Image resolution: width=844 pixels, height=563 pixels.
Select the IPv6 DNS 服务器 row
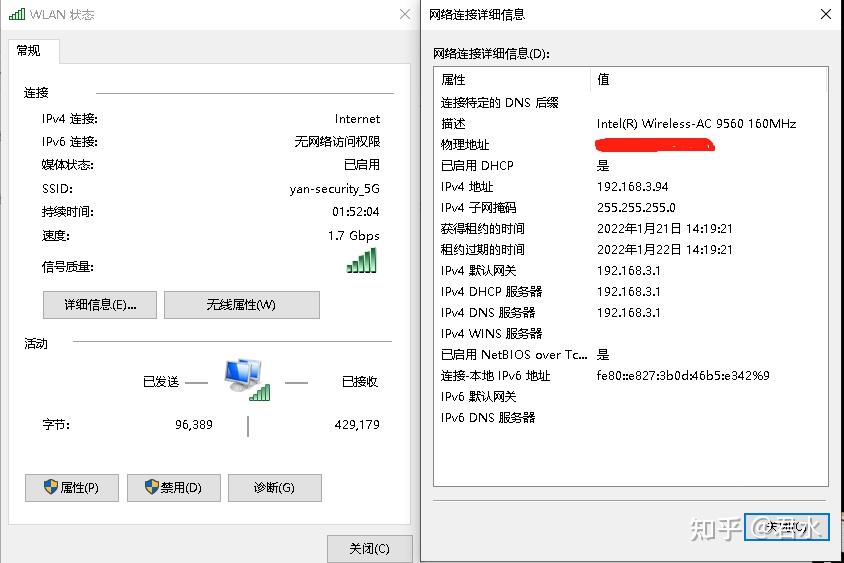tap(631, 418)
